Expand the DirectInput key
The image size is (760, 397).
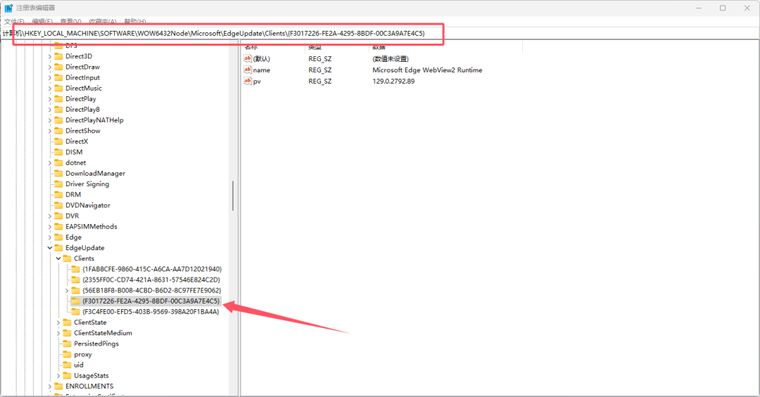49,78
